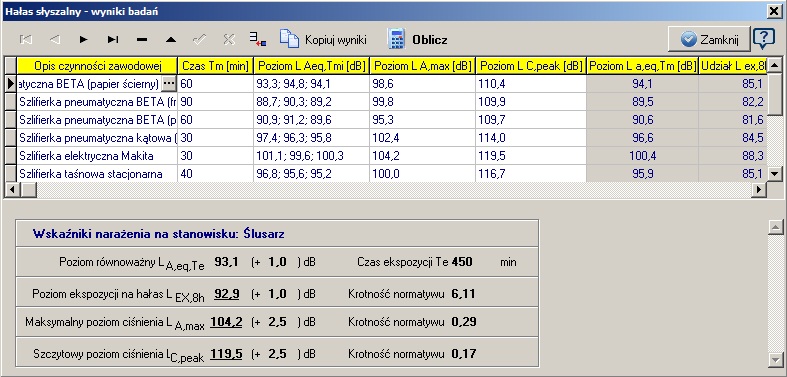The width and height of the screenshot is (787, 377).
Task: Jump to last record navigator button
Action: 113,40
